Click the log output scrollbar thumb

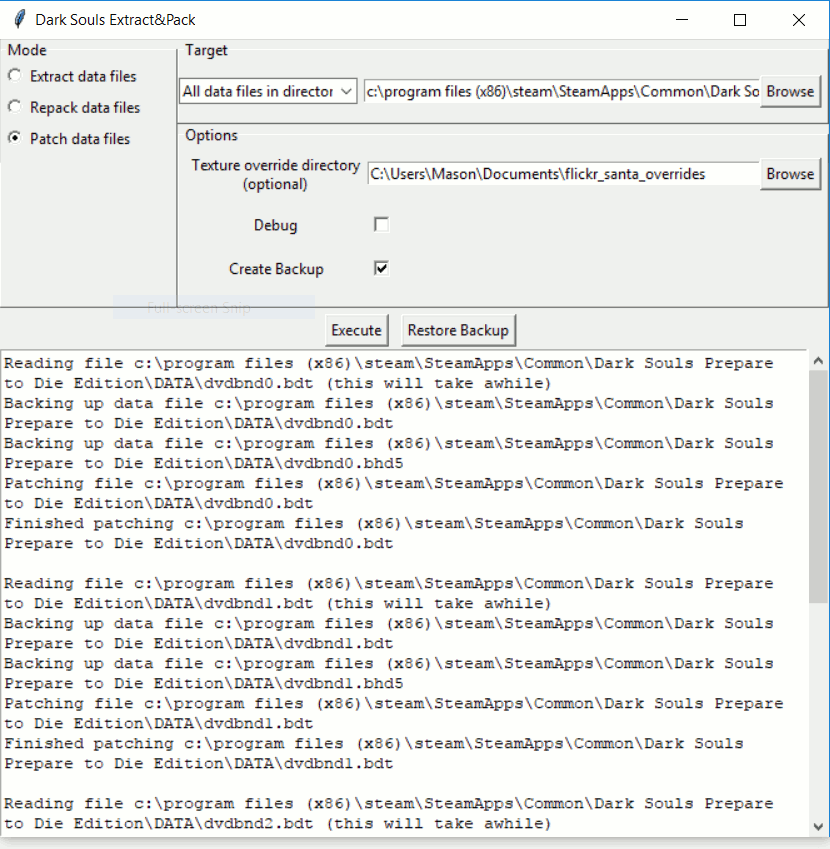[x=818, y=486]
